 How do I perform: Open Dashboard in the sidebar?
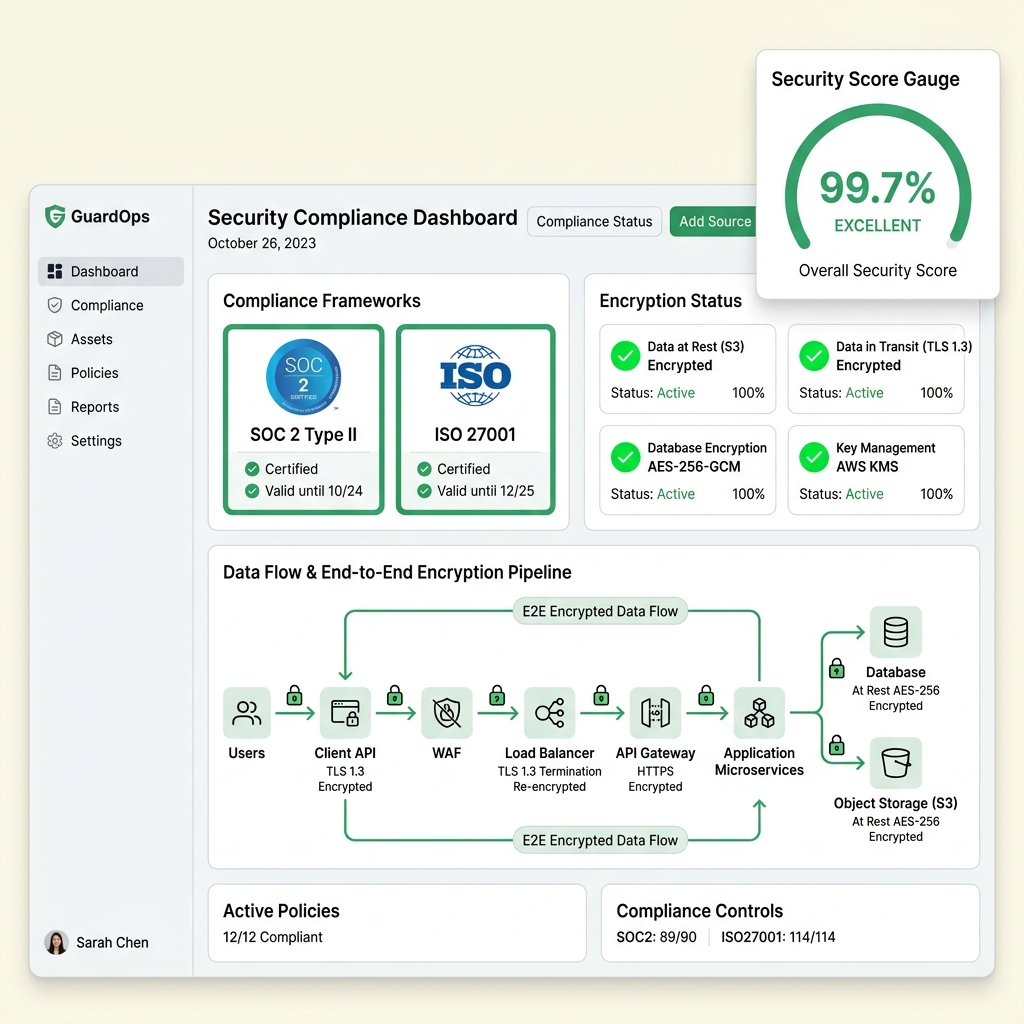110,271
